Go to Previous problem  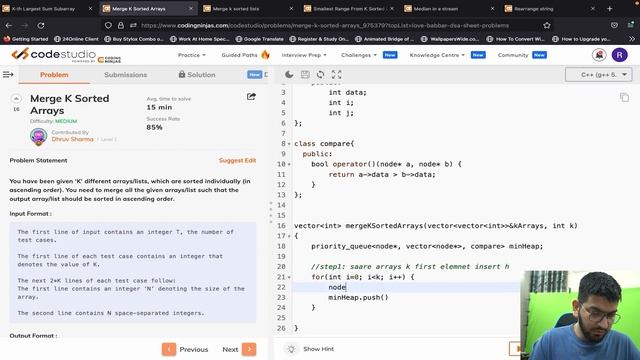pos(185,349)
